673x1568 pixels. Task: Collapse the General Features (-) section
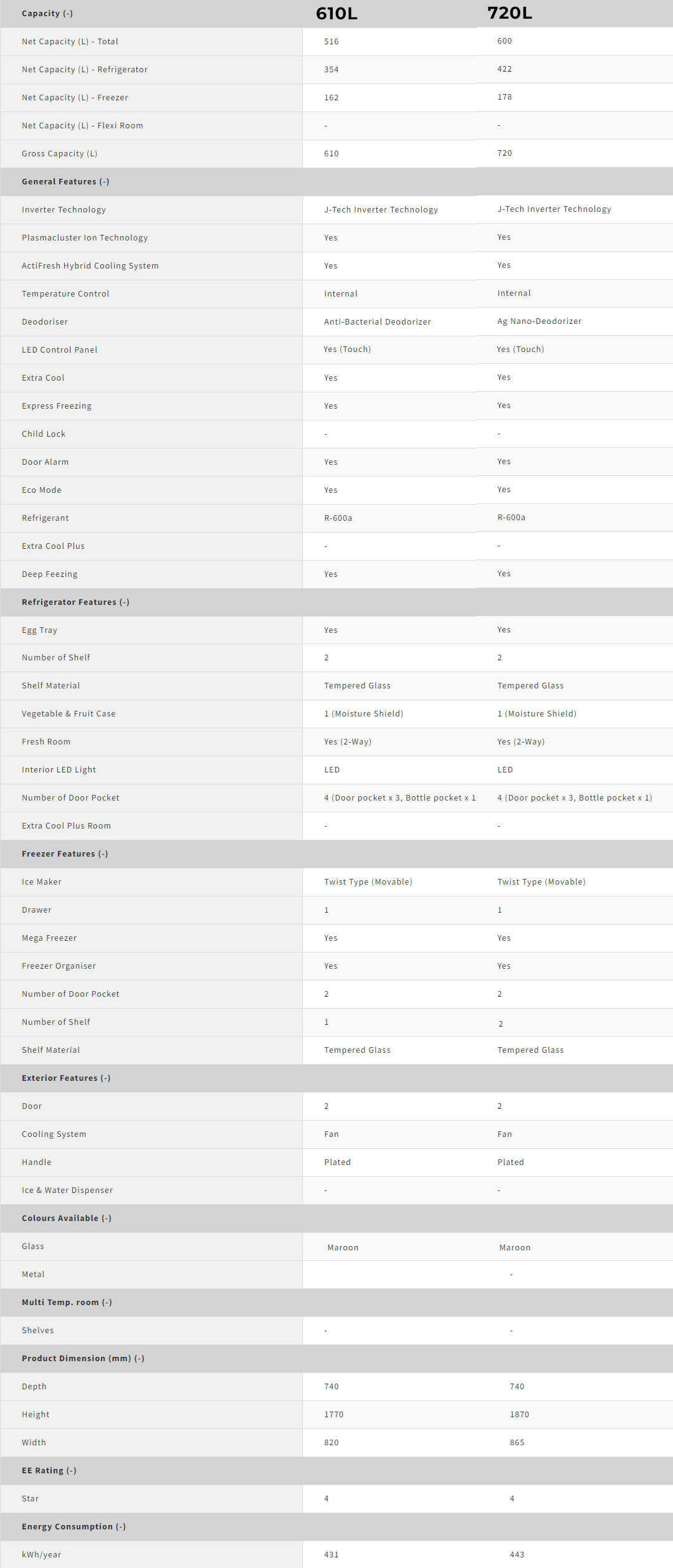click(65, 182)
